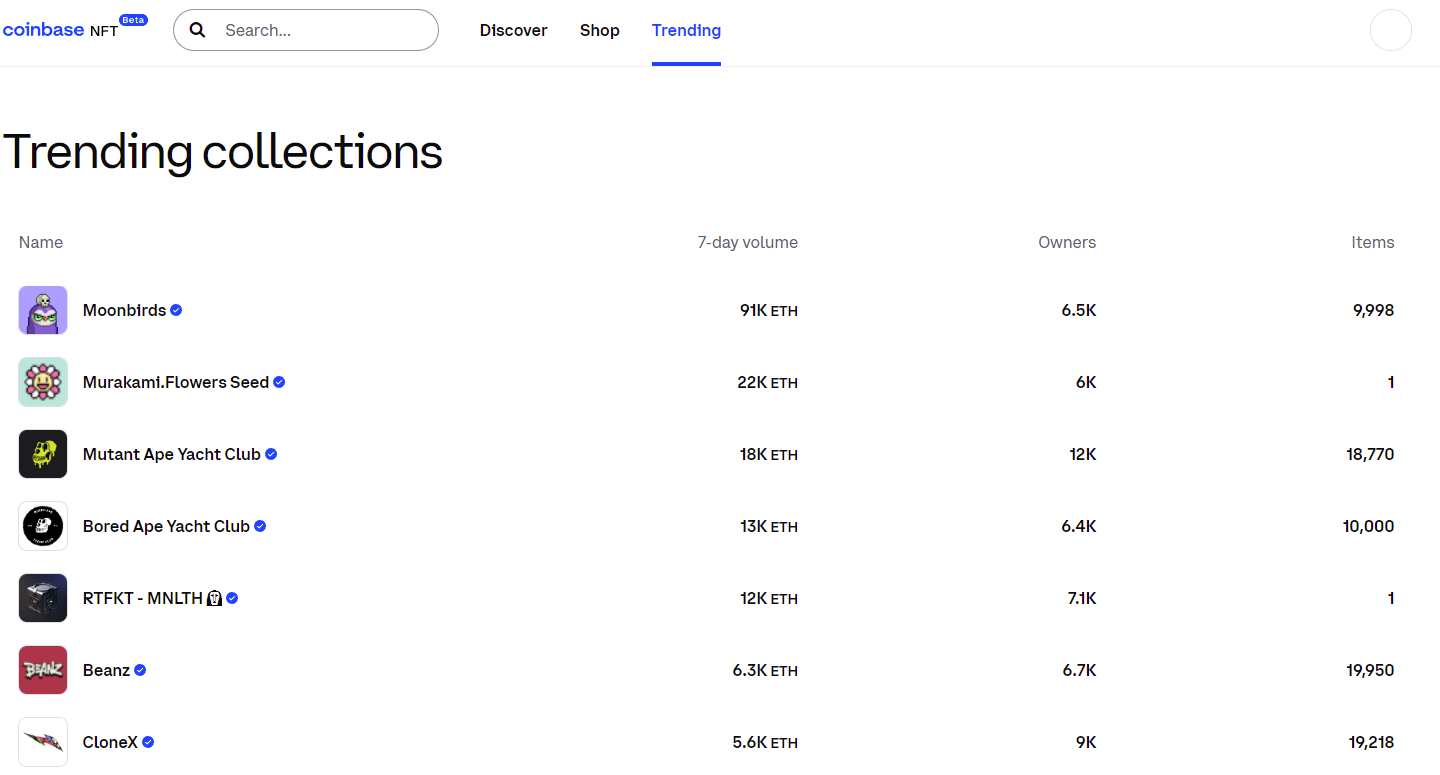Click the 9,998 items value
Screen dimensions: 1440x775
1373,310
